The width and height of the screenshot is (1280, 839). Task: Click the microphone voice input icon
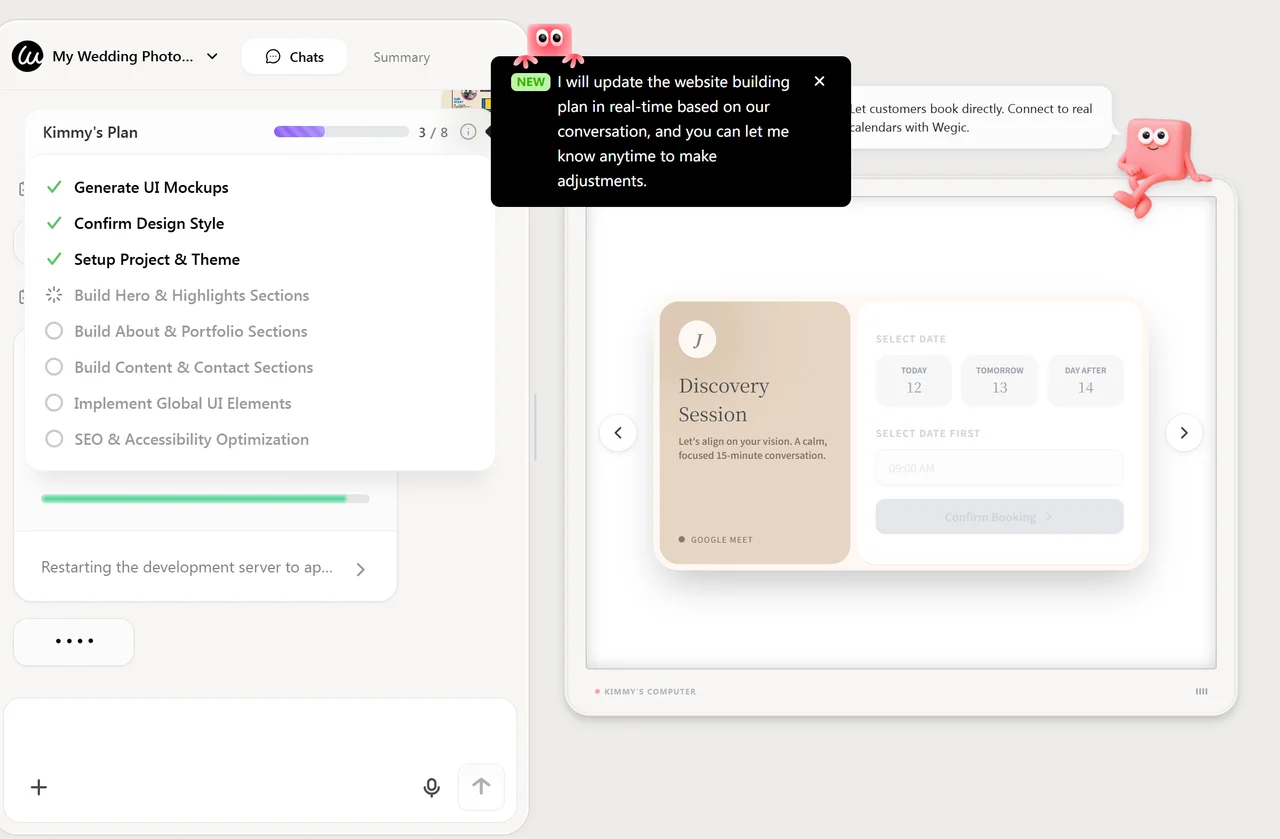pyautogui.click(x=431, y=788)
